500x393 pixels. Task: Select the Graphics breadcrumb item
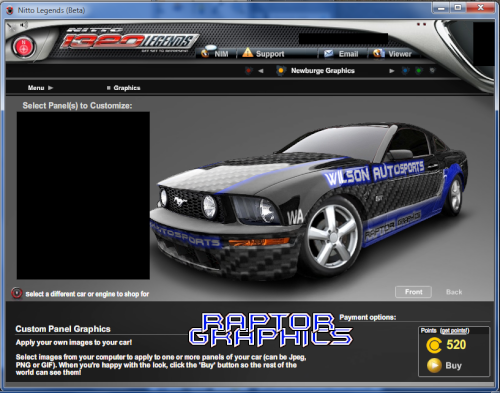pos(124,88)
